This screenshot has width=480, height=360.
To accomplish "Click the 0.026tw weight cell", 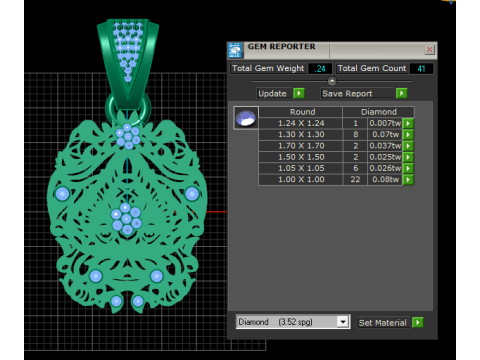I will pyautogui.click(x=385, y=168).
